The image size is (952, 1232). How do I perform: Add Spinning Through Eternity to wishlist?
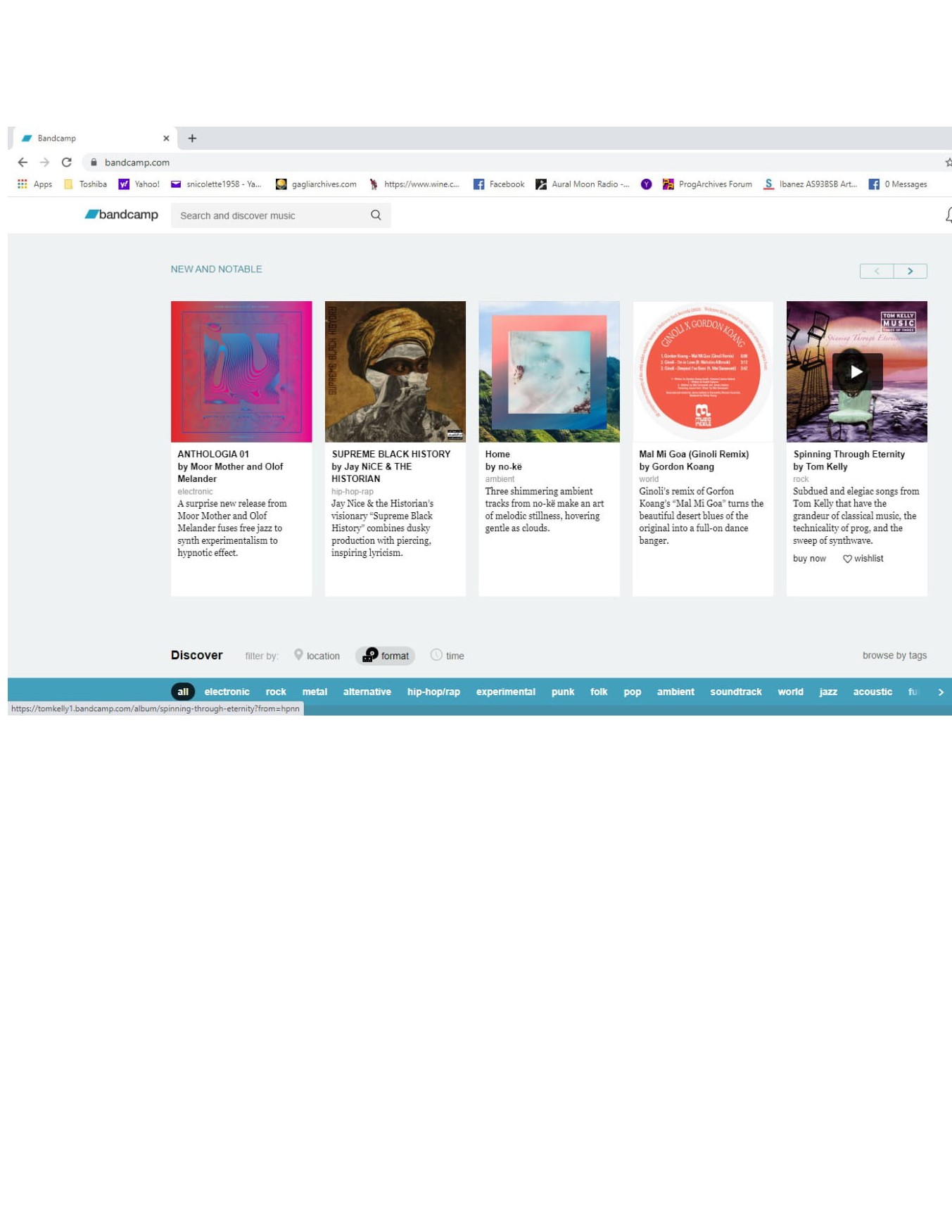point(863,559)
